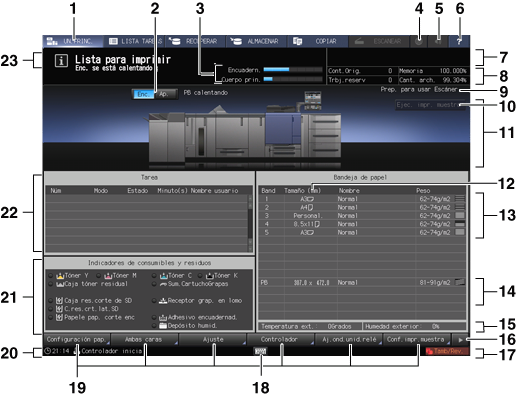Screen dimensions: 517x397
Task: Switch to the LISTA TAREAS tab
Action: [x=134, y=41]
